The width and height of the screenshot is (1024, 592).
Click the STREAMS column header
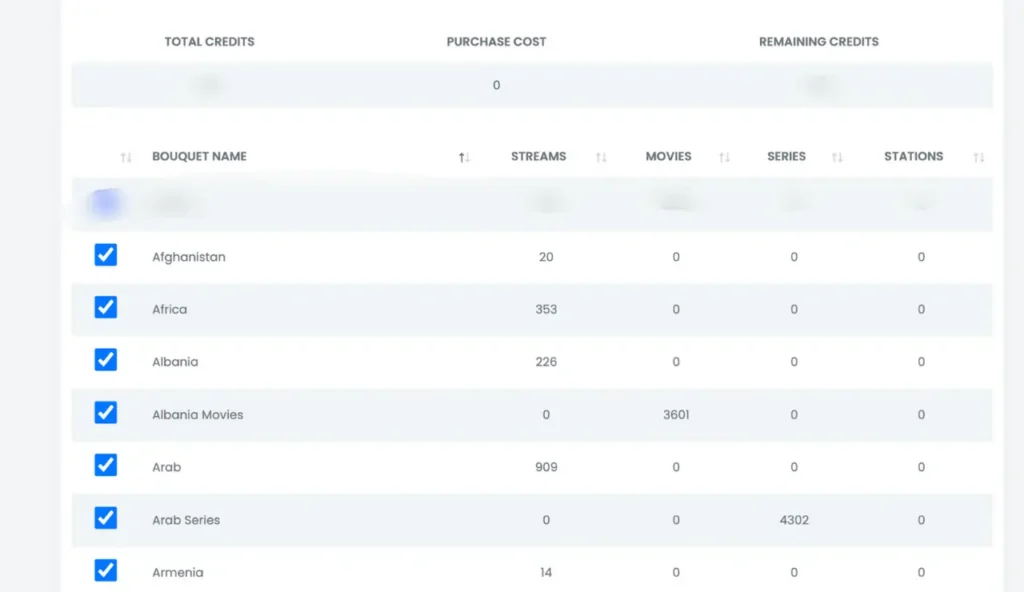[x=538, y=156]
